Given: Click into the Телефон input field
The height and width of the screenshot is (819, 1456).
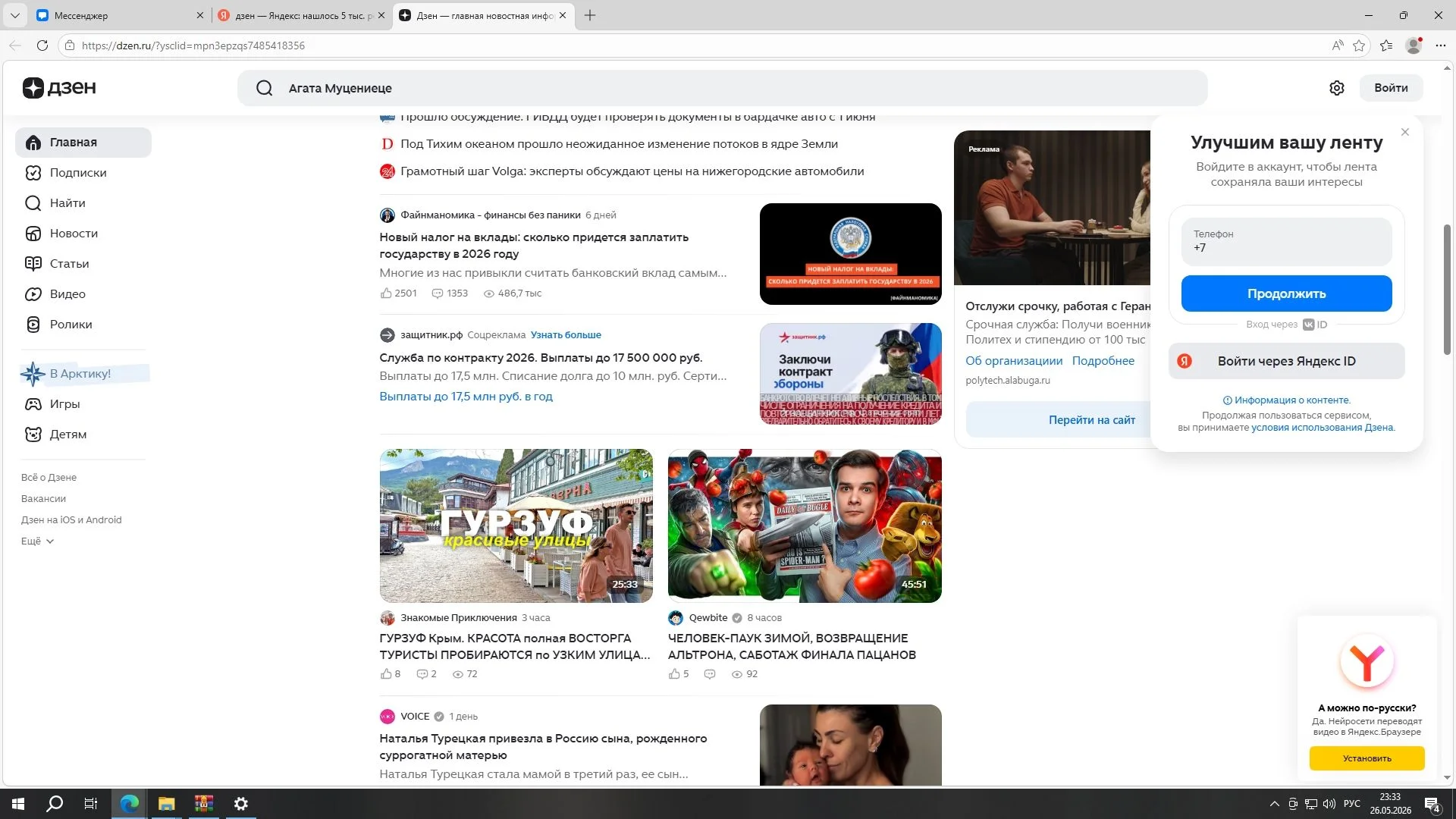Looking at the screenshot, I should [1286, 241].
